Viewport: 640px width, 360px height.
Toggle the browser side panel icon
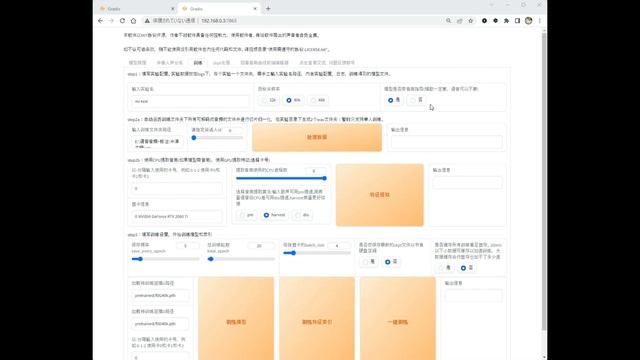click(517, 20)
